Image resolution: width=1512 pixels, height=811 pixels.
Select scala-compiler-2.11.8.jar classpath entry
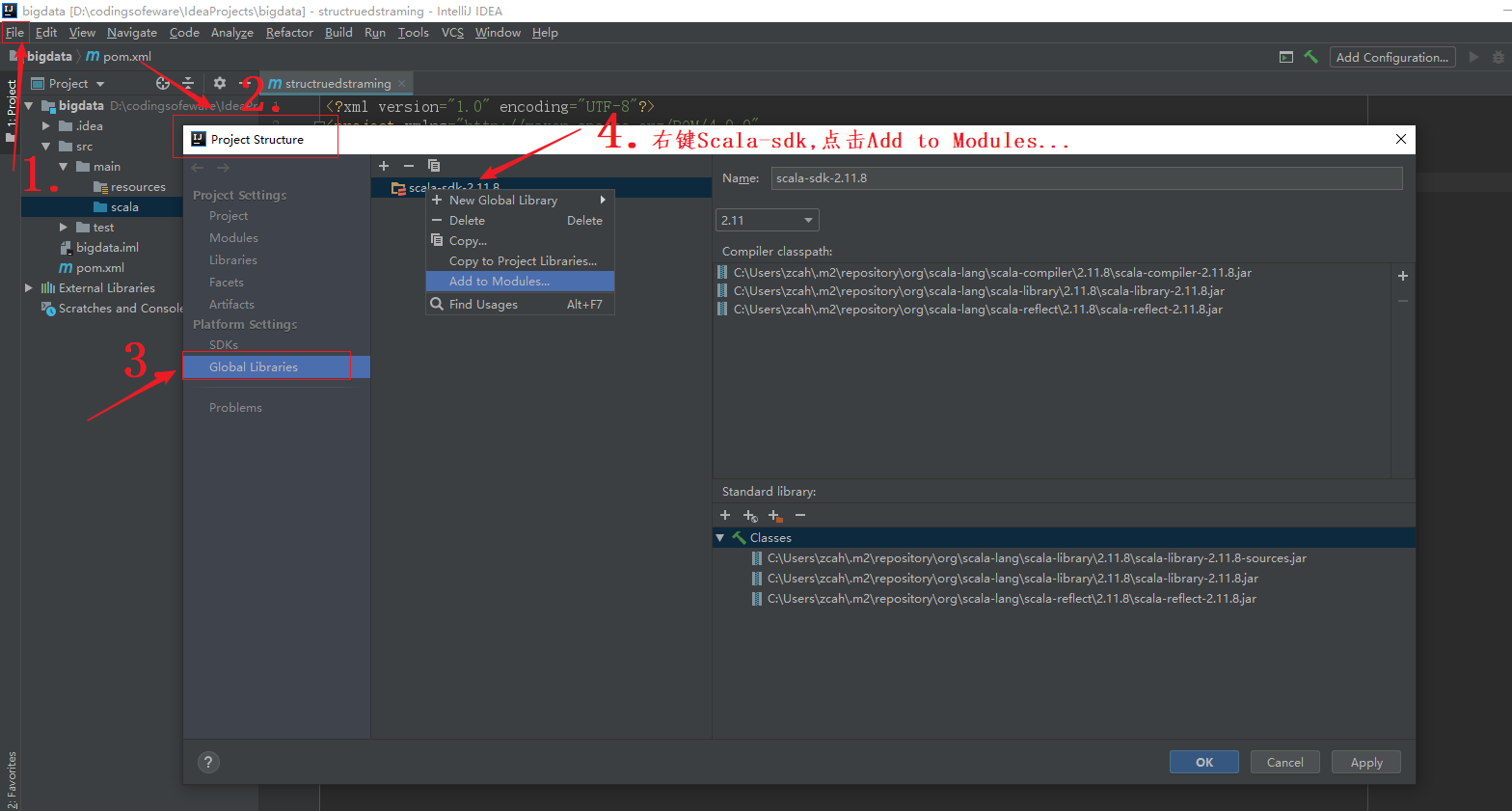(x=992, y=273)
